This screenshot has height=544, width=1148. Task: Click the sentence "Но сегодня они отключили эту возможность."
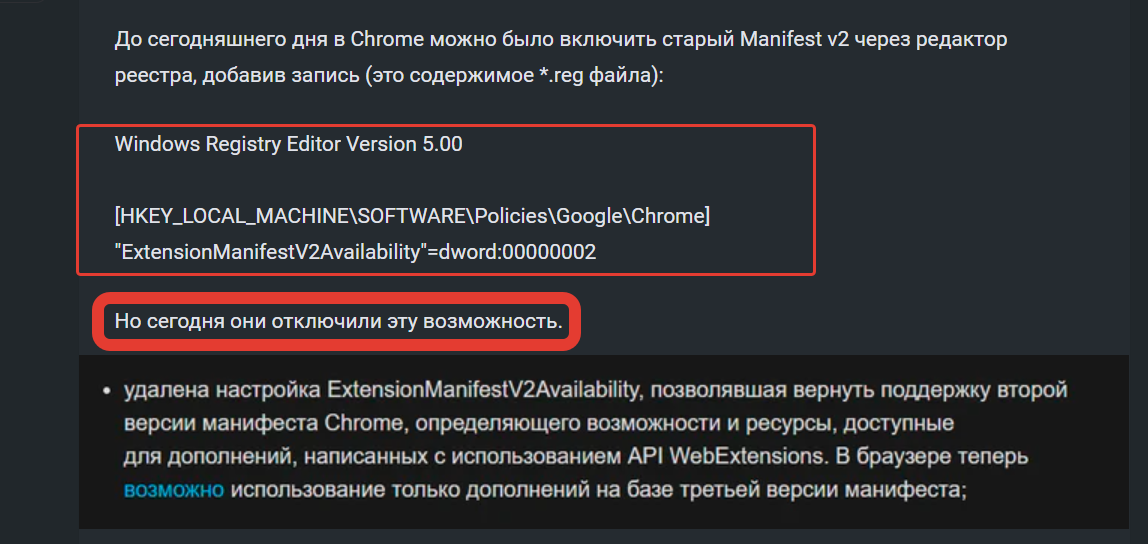pos(338,321)
